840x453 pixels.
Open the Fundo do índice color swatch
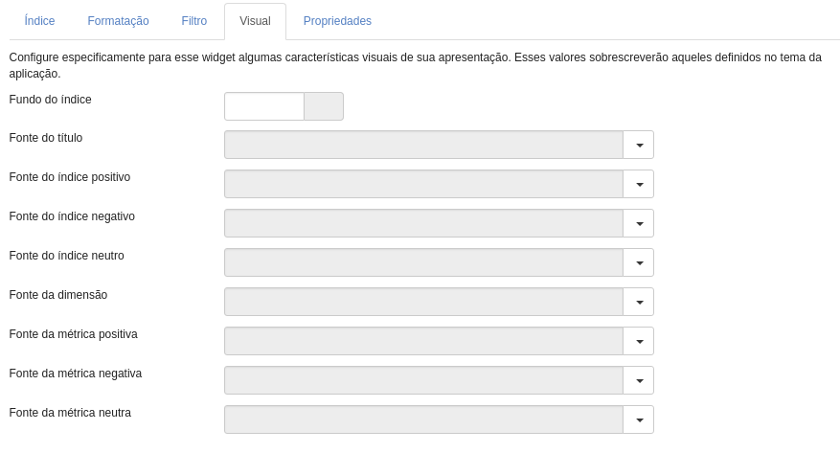point(324,107)
